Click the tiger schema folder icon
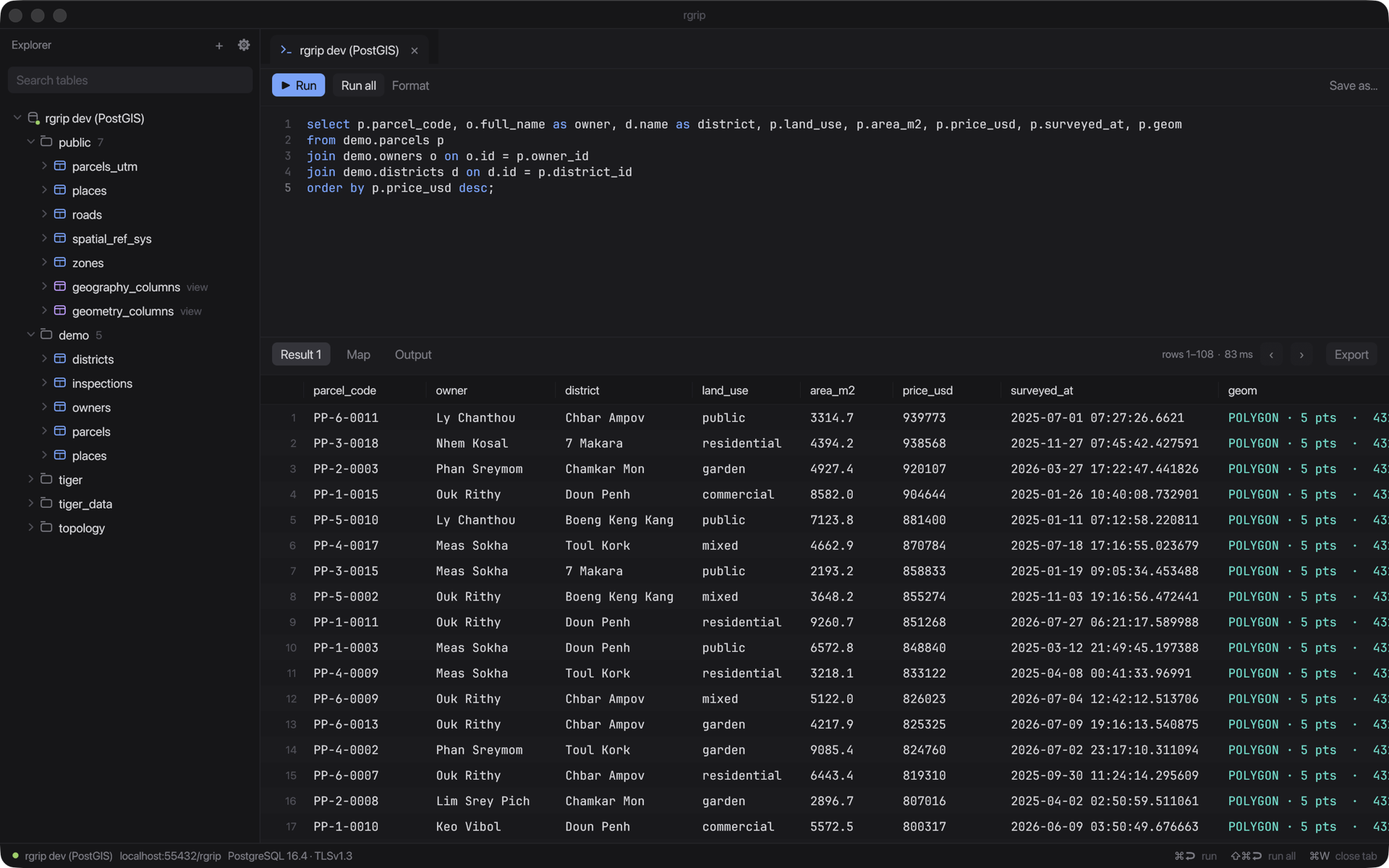This screenshot has width=1389, height=868. click(46, 480)
